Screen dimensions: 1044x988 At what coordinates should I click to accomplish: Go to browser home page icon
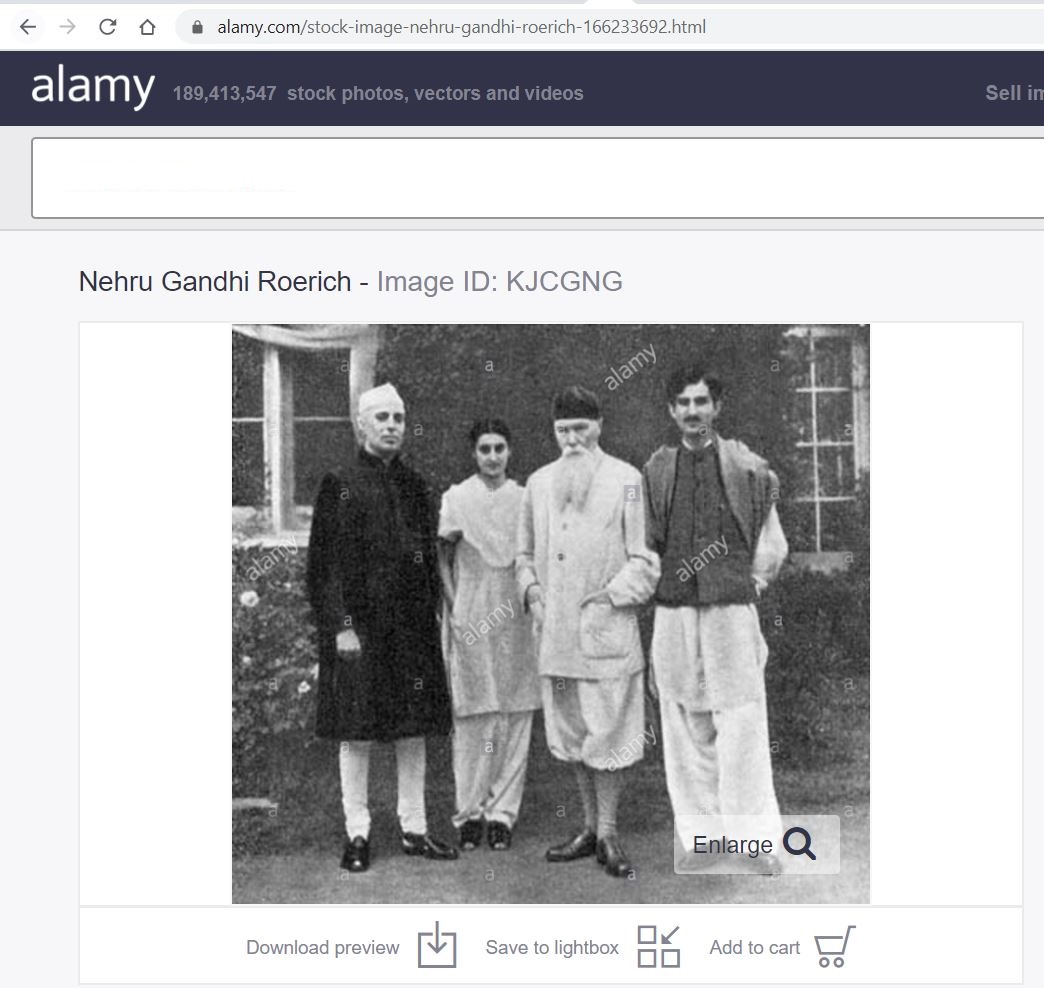tap(147, 27)
